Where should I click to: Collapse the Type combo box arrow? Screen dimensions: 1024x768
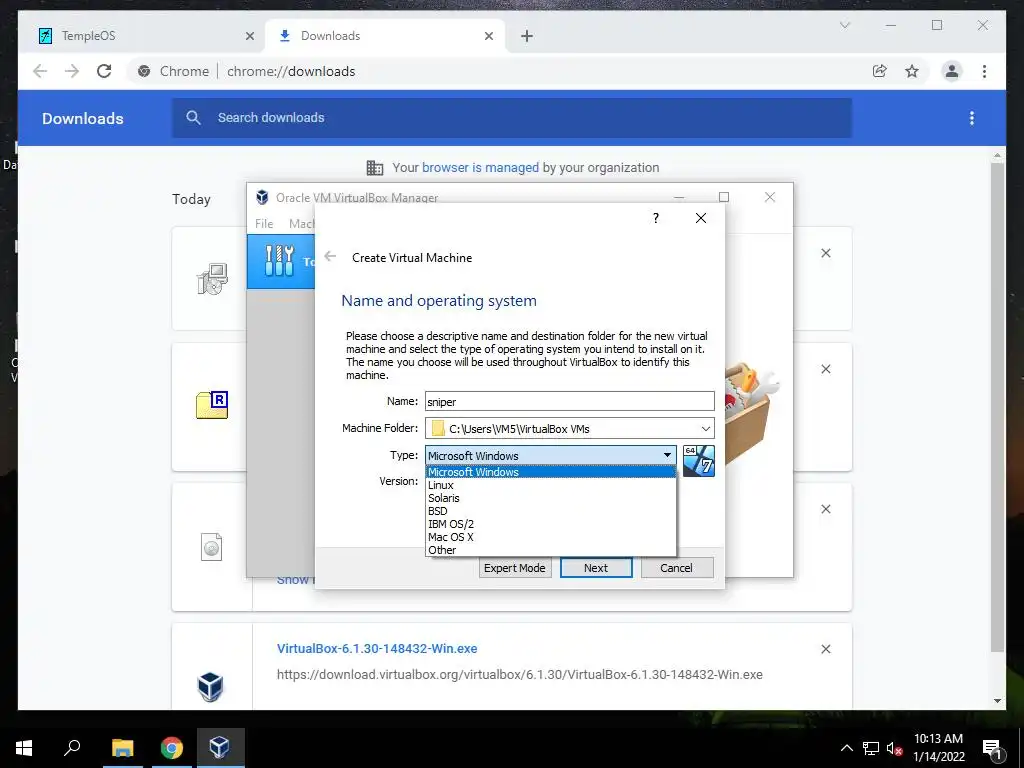[x=667, y=455]
